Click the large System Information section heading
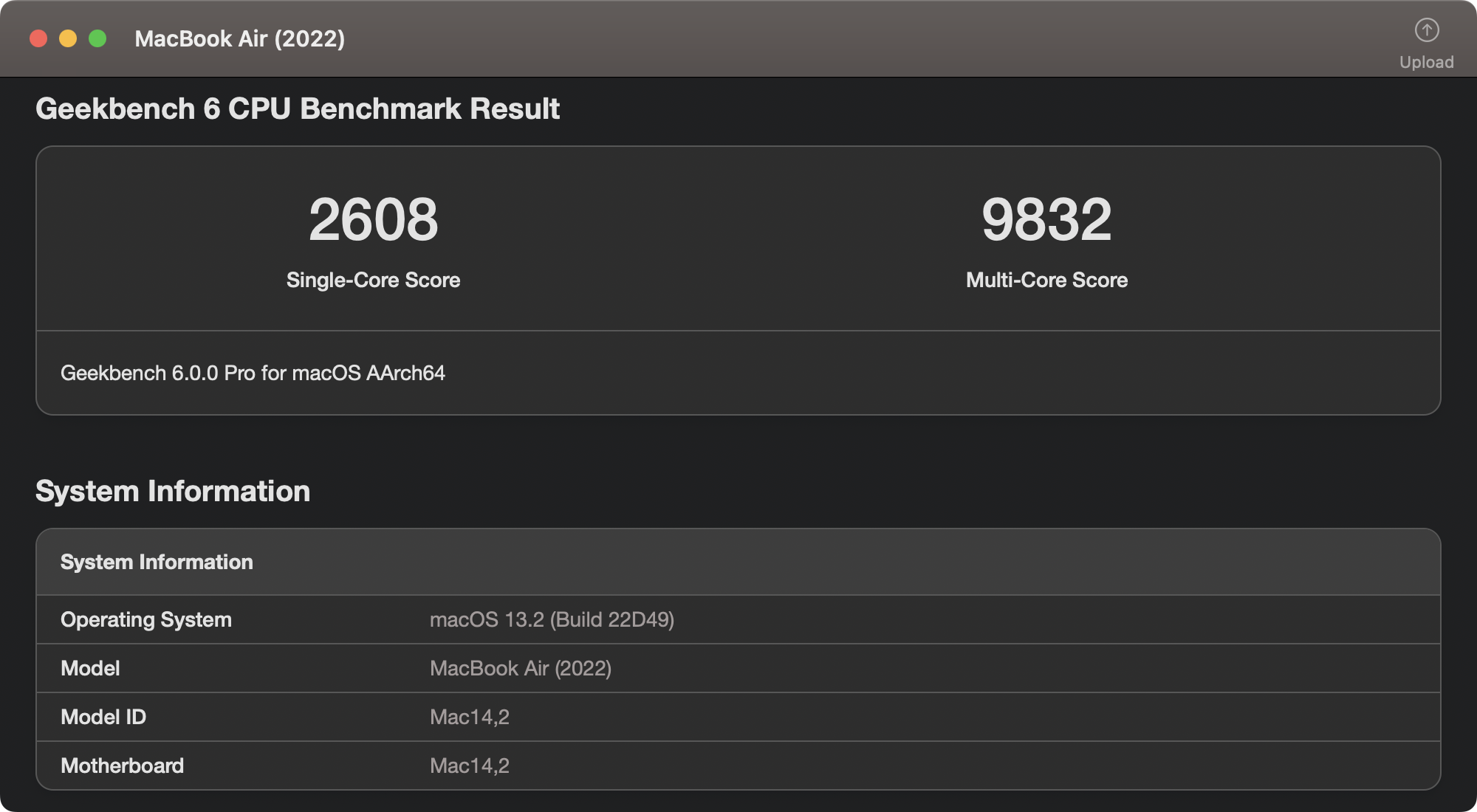Screen dimensions: 1477x812 tap(173, 491)
